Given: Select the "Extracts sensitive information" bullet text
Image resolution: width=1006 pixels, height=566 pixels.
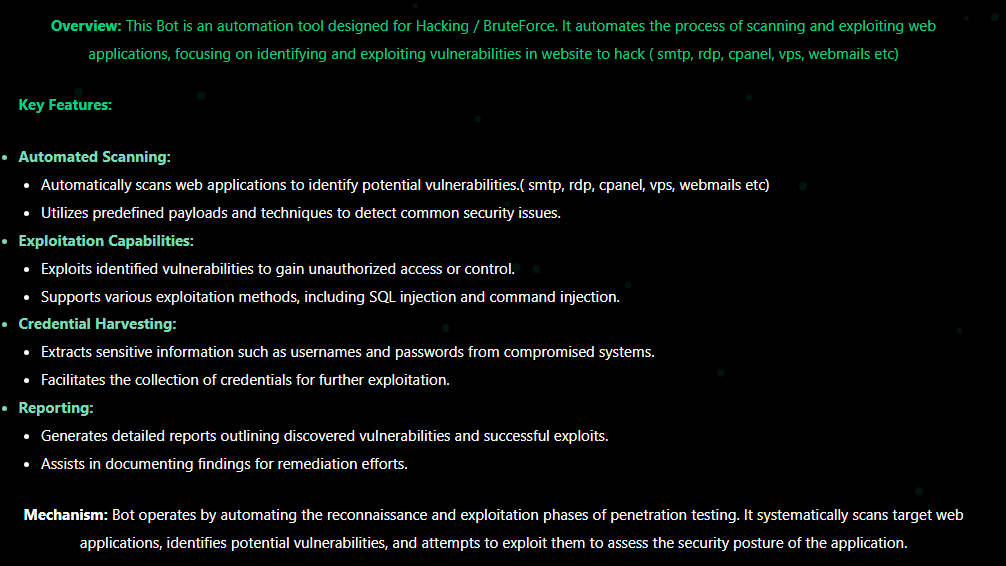Looking at the screenshot, I should (x=347, y=352).
